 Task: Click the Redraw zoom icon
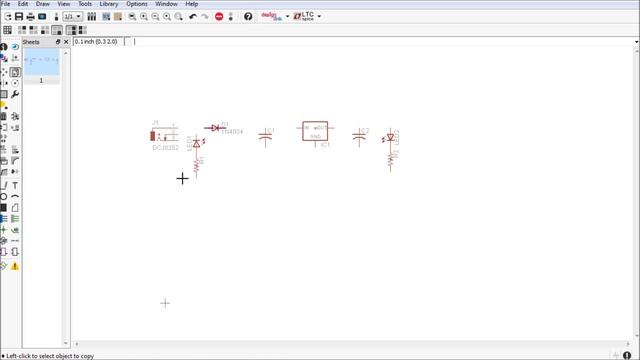(x=167, y=16)
